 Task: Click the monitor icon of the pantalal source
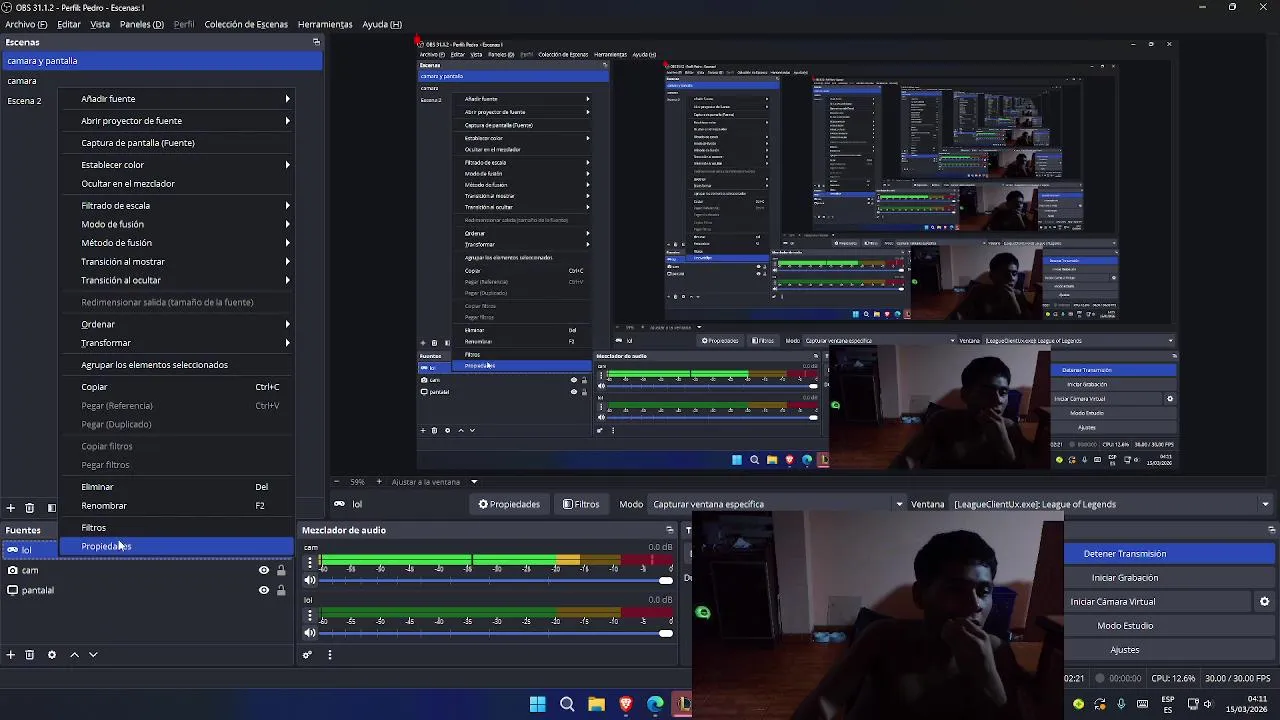12,590
